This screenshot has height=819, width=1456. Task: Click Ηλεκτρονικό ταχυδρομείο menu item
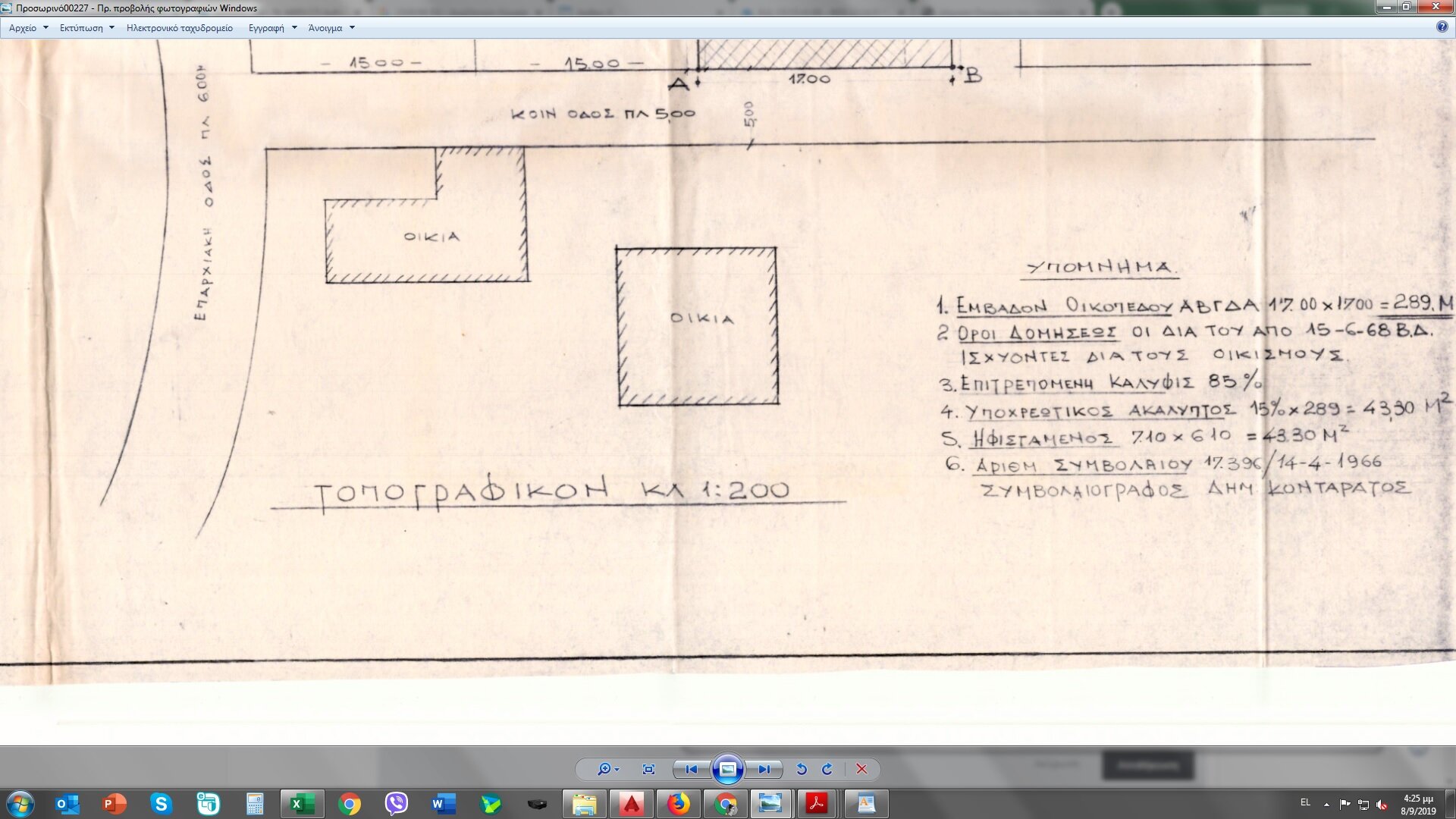pos(180,28)
